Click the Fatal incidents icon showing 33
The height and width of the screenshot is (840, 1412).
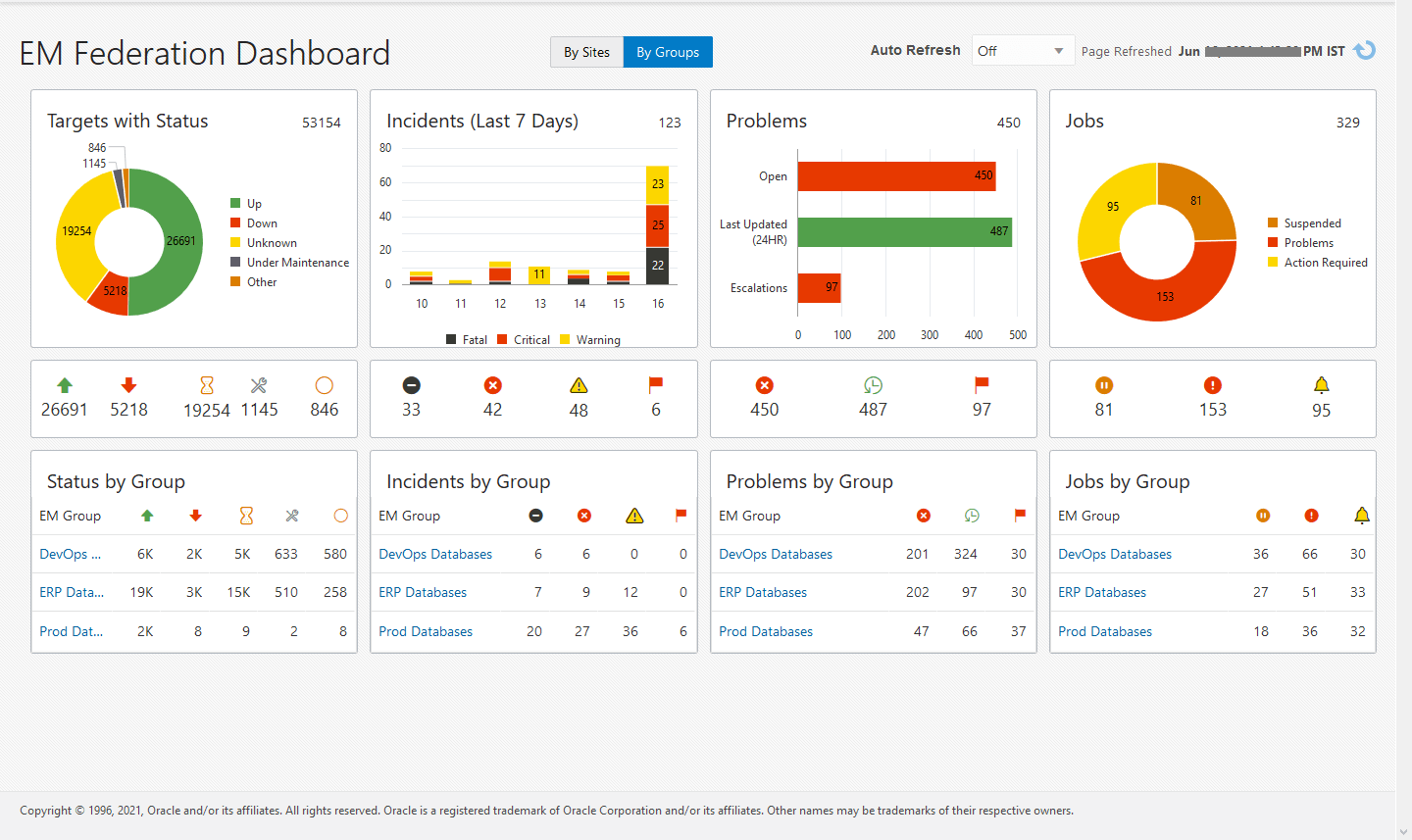coord(412,384)
